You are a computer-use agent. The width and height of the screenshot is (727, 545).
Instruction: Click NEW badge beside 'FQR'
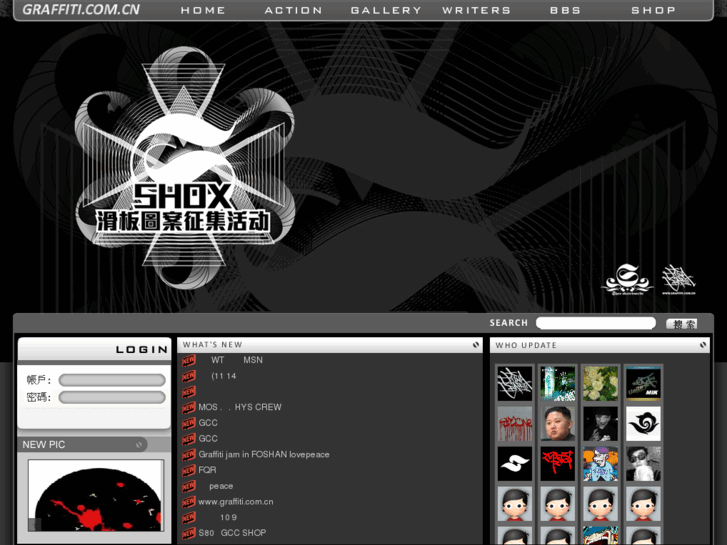click(189, 470)
